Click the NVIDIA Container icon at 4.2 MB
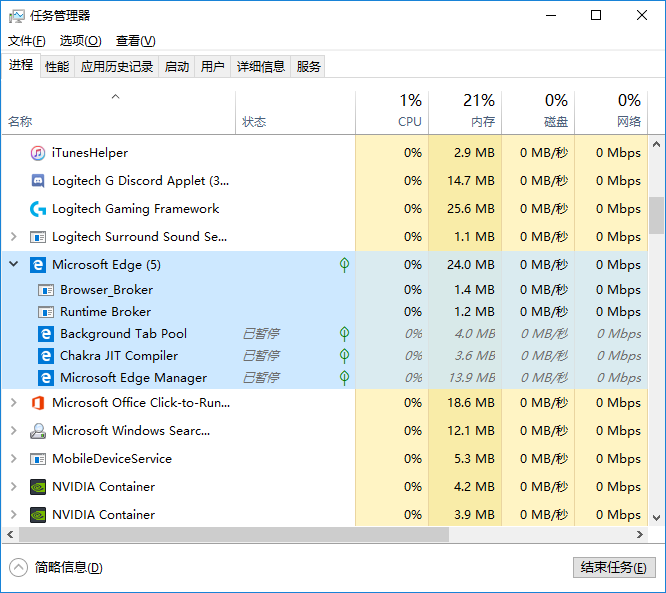 tap(38, 487)
